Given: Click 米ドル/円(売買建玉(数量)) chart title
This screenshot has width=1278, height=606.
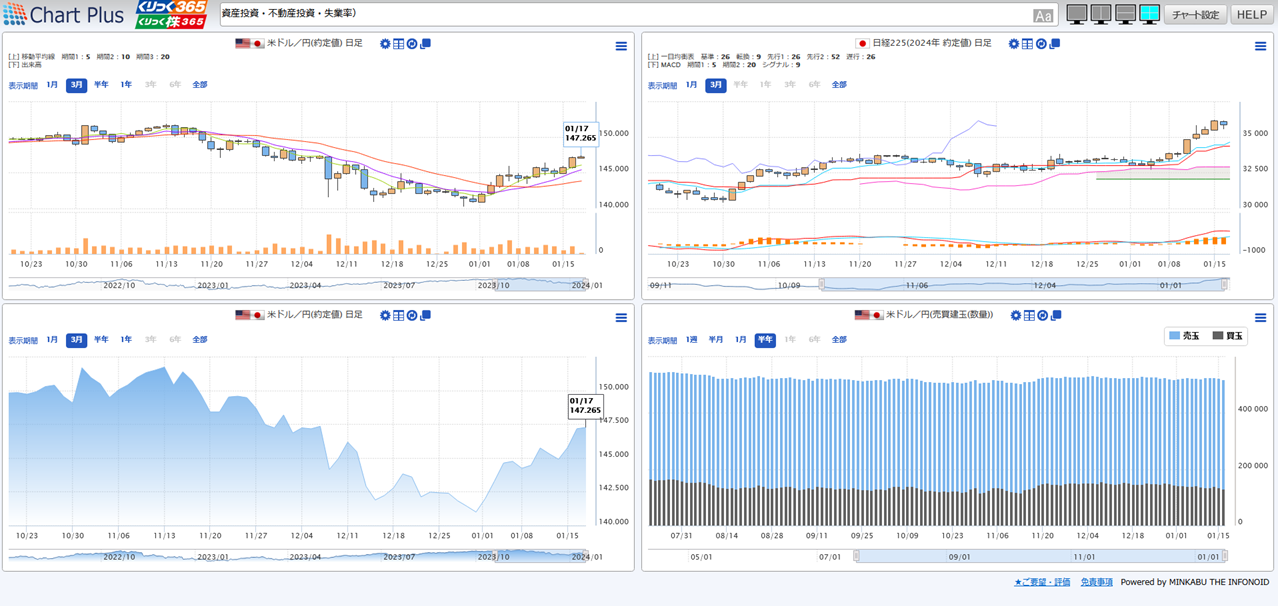Looking at the screenshot, I should 940,315.
